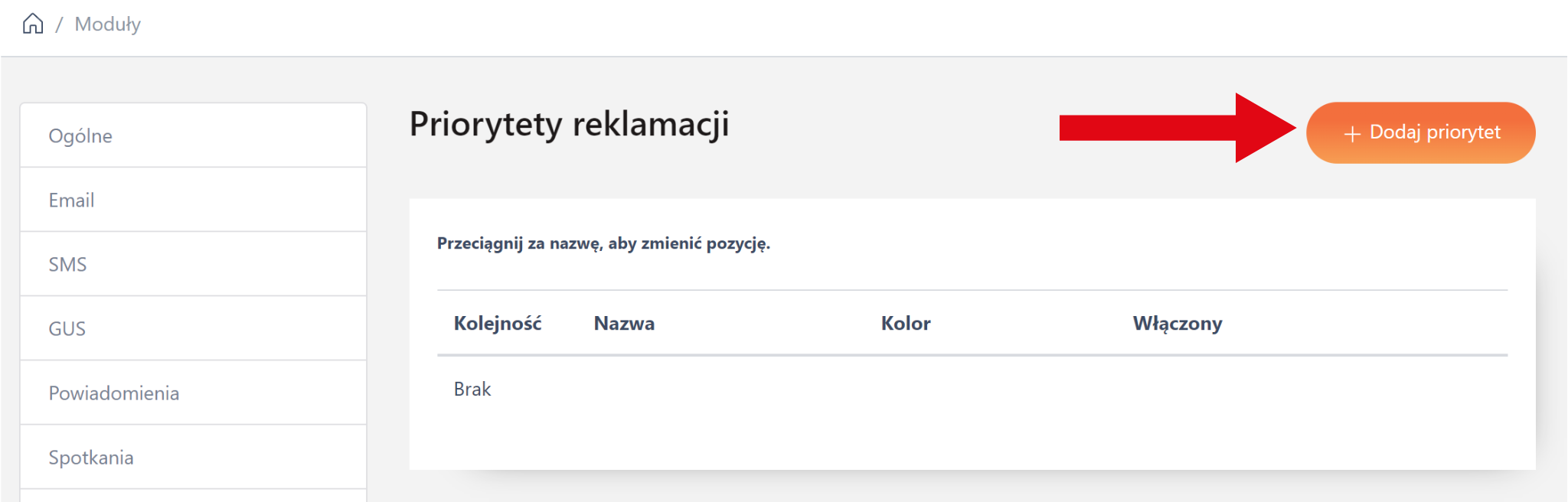Screen dimensions: 1568x502
Task: Click the Priorytety reklamacji heading
Action: (569, 124)
